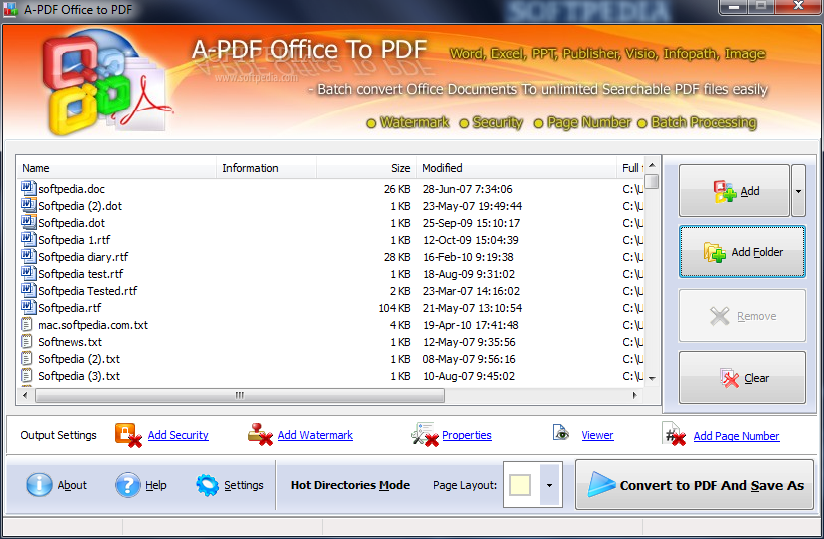The image size is (824, 539).
Task: Minimize the A-PDF Office to PDF window
Action: pos(734,7)
